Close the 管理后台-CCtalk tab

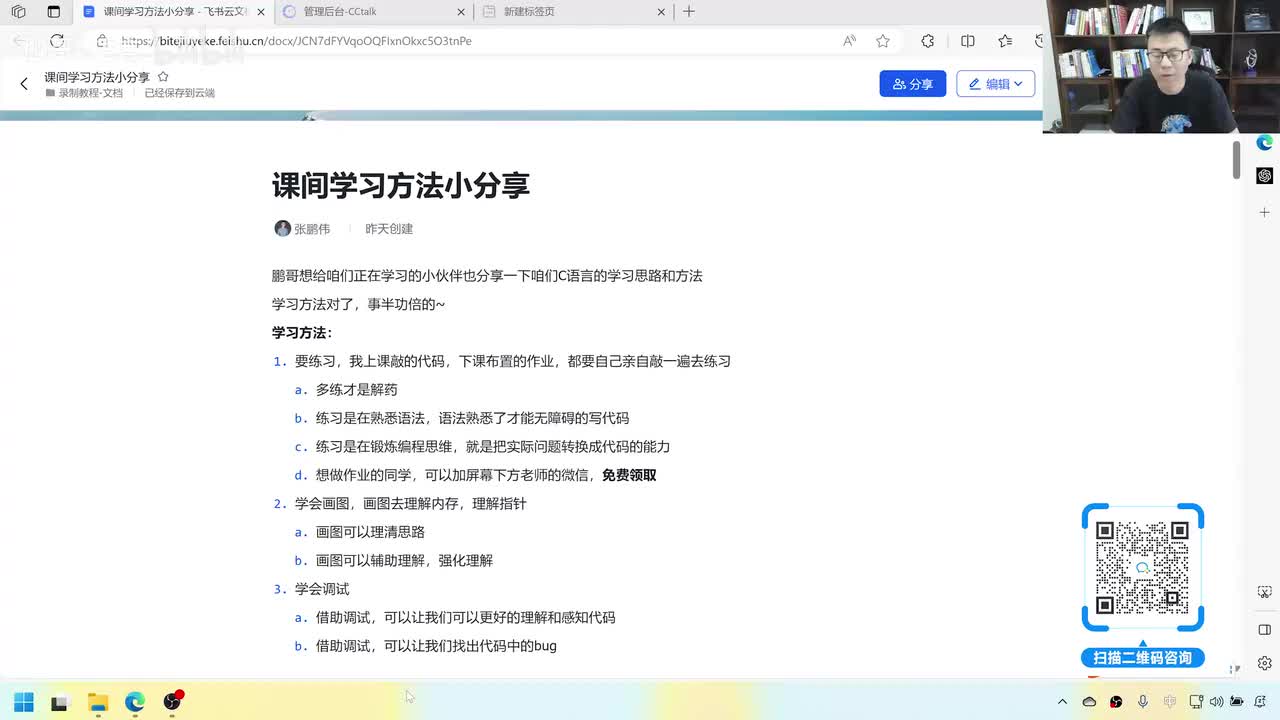tap(462, 12)
